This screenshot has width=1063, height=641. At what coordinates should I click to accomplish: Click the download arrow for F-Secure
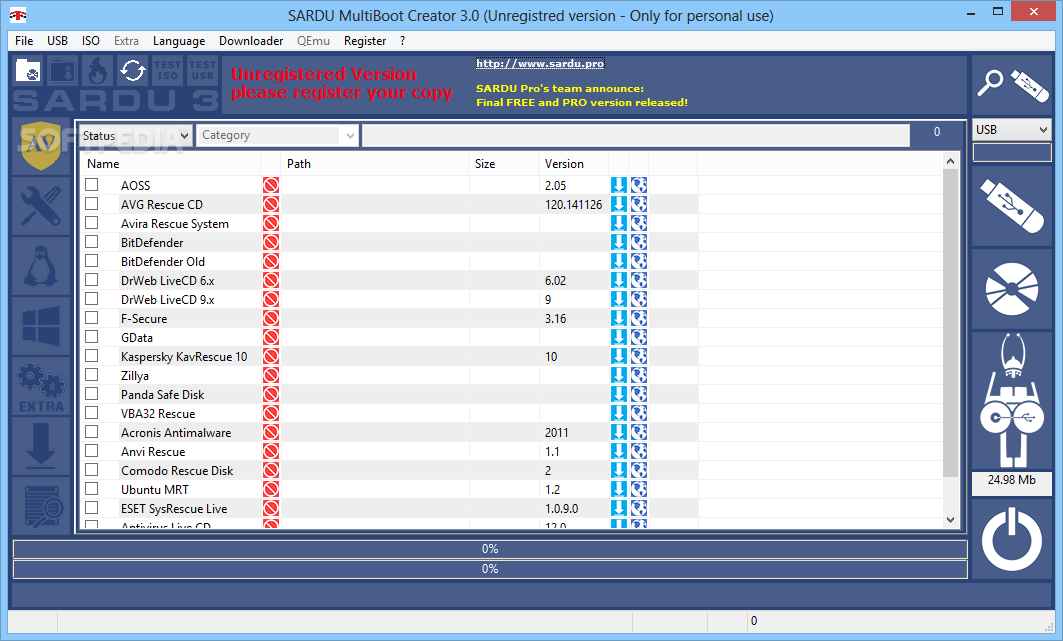[618, 318]
